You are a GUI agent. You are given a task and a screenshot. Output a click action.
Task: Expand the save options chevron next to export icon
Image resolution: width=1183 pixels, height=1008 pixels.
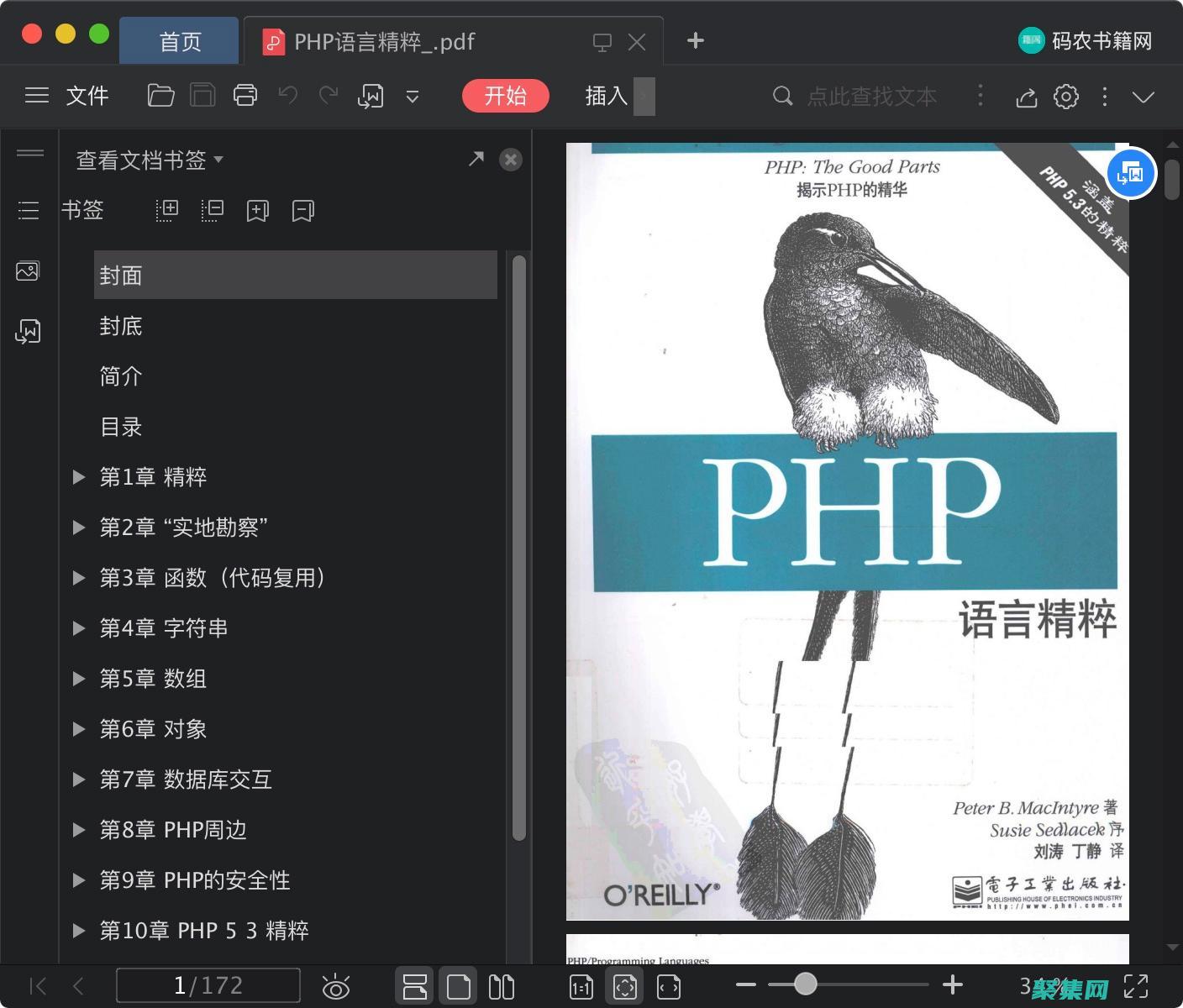coord(413,96)
